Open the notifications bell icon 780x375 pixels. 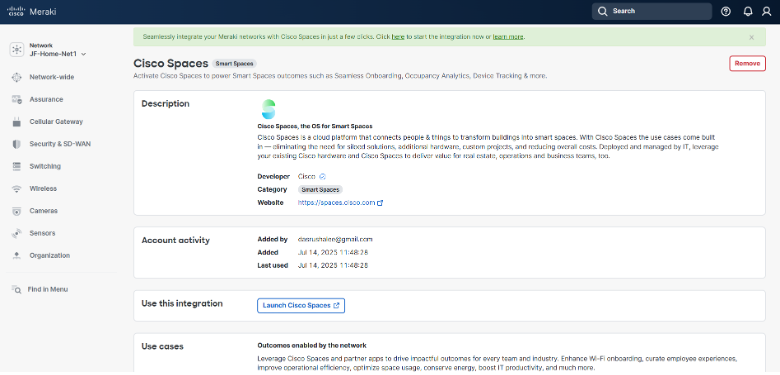click(x=748, y=11)
